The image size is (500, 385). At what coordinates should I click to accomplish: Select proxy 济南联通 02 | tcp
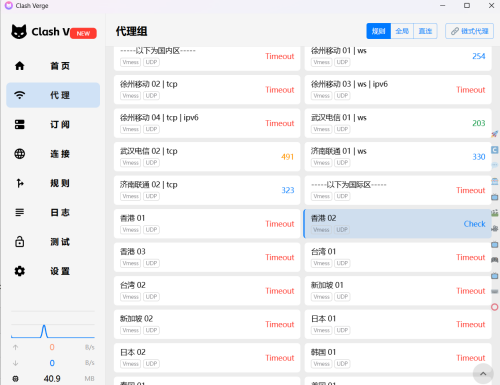coord(207,190)
